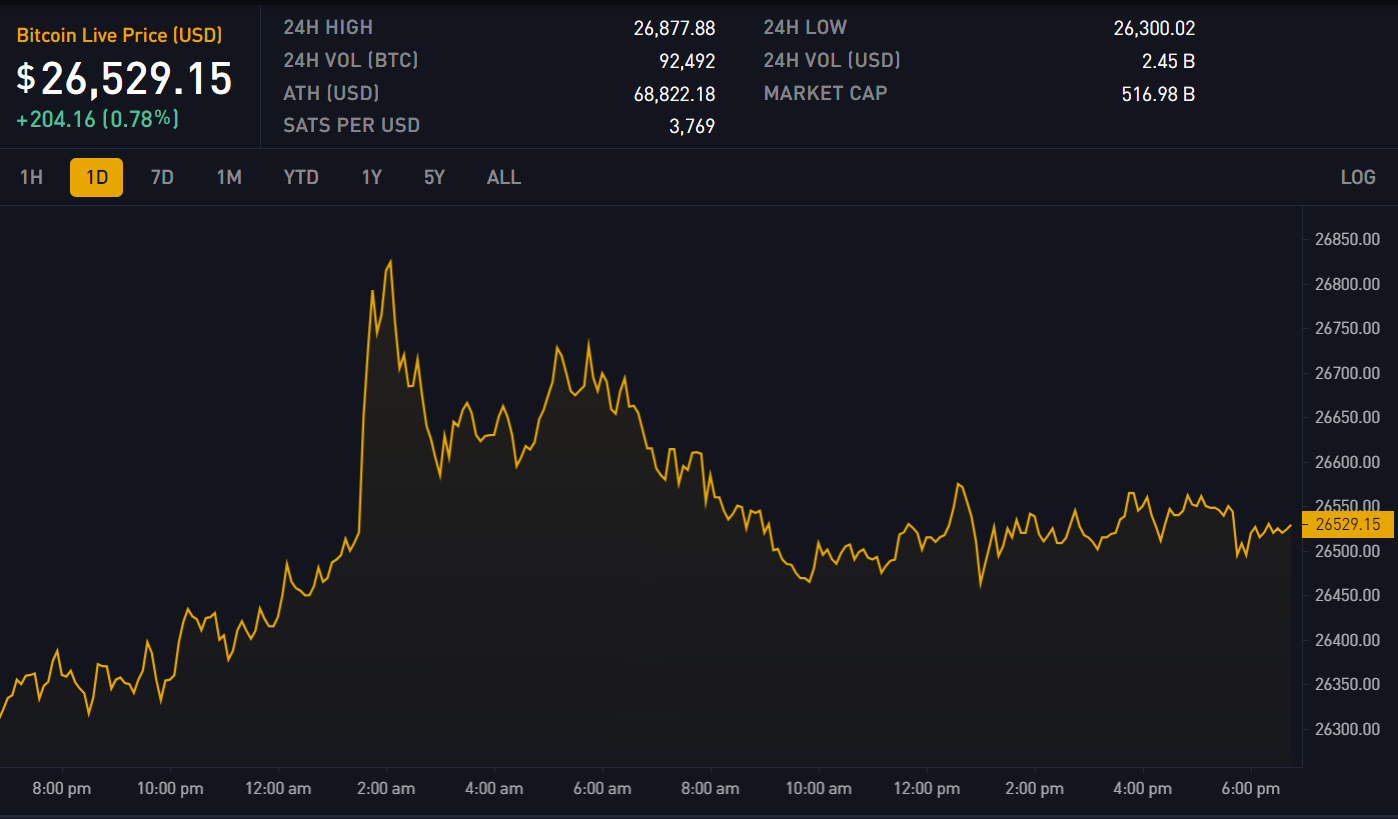The width and height of the screenshot is (1398, 819).
Task: Show ALL price history
Action: tap(503, 177)
